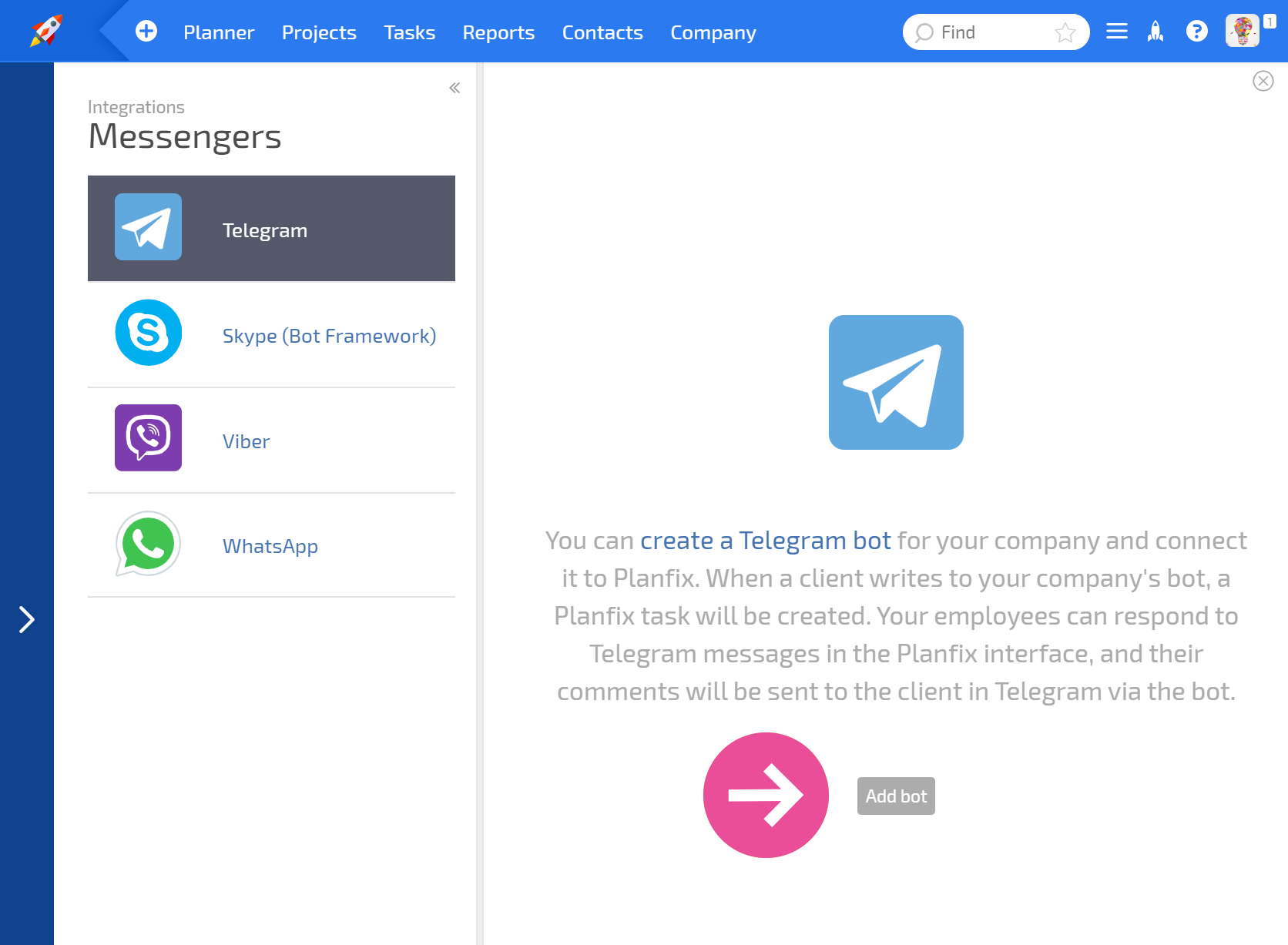This screenshot has width=1288, height=945.
Task: Select Viber integration
Action: click(271, 441)
